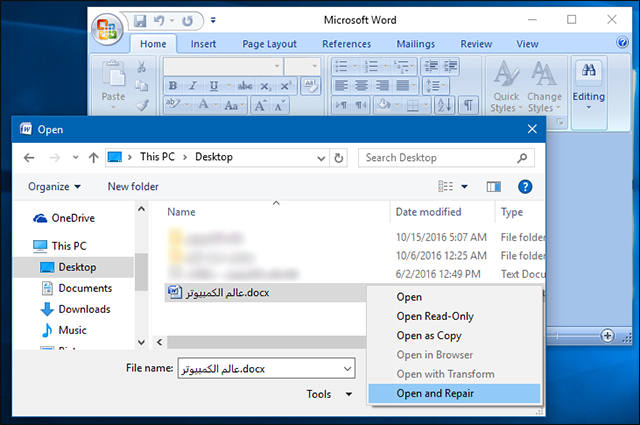640x425 pixels.
Task: Click the zoom in plus button in Word
Action: (607, 336)
